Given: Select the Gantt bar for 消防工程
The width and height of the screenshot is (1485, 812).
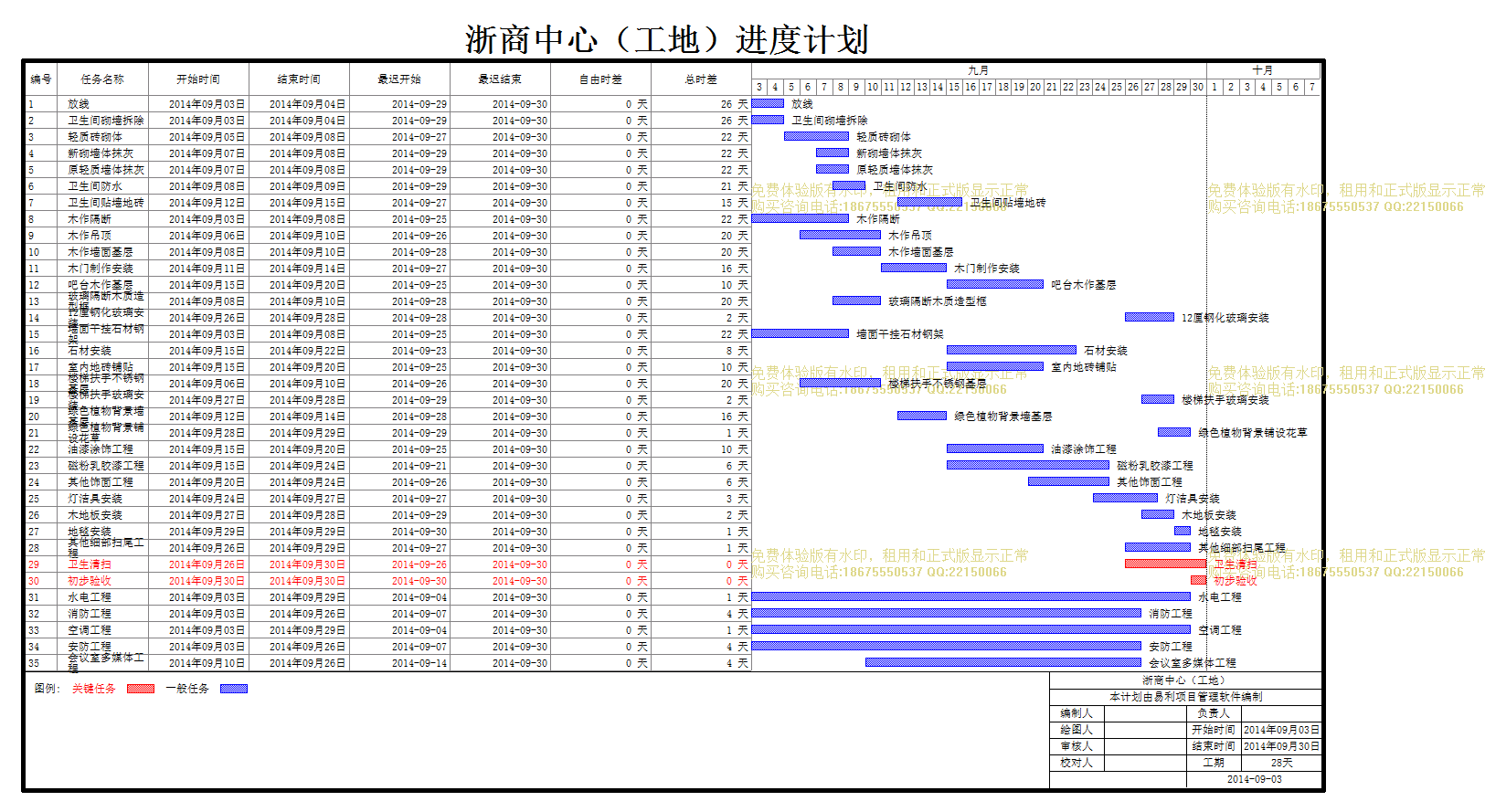Looking at the screenshot, I should 946,613.
